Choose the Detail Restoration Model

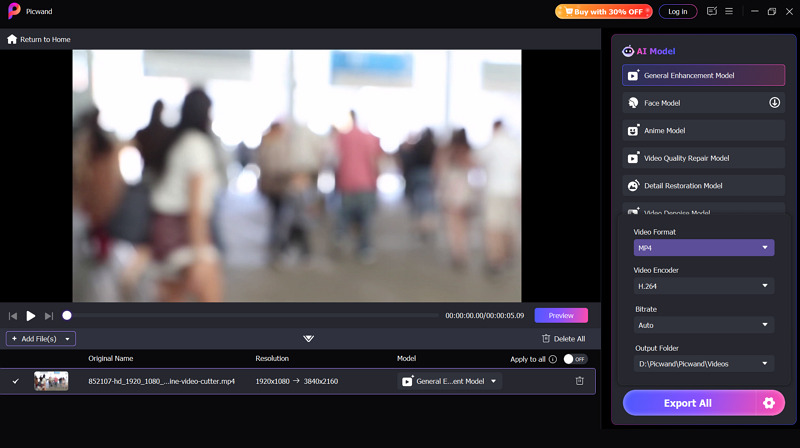(x=703, y=185)
